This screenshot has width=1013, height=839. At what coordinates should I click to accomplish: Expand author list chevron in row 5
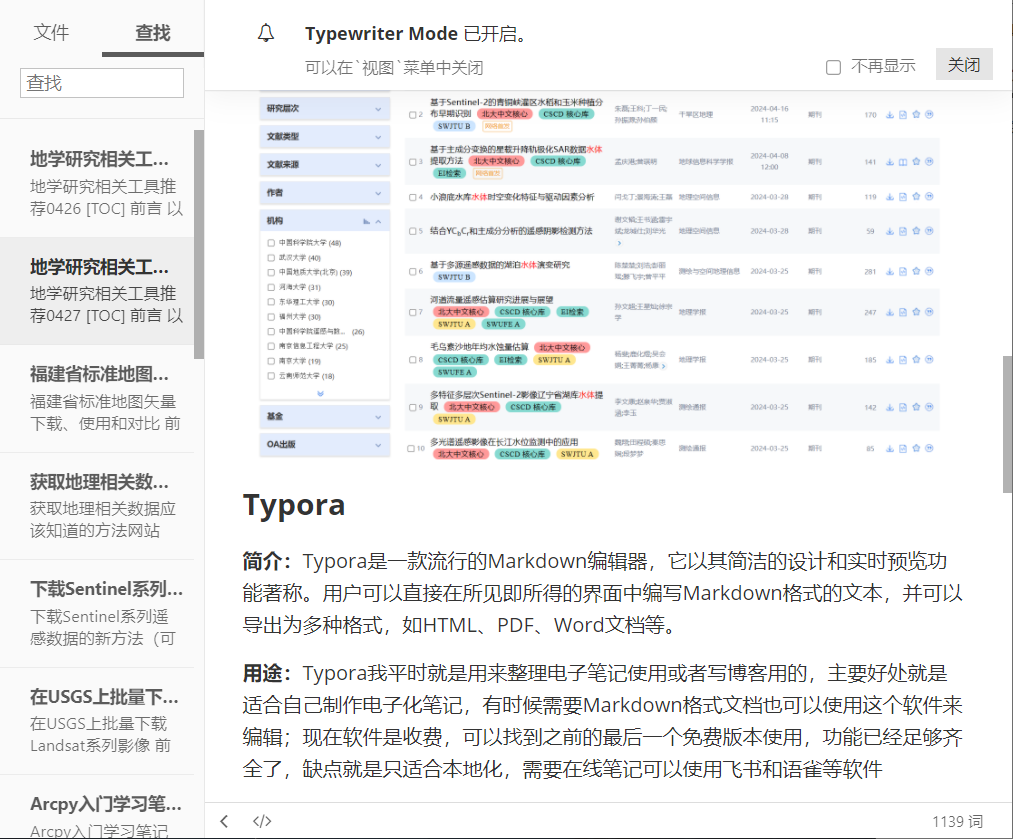619,243
